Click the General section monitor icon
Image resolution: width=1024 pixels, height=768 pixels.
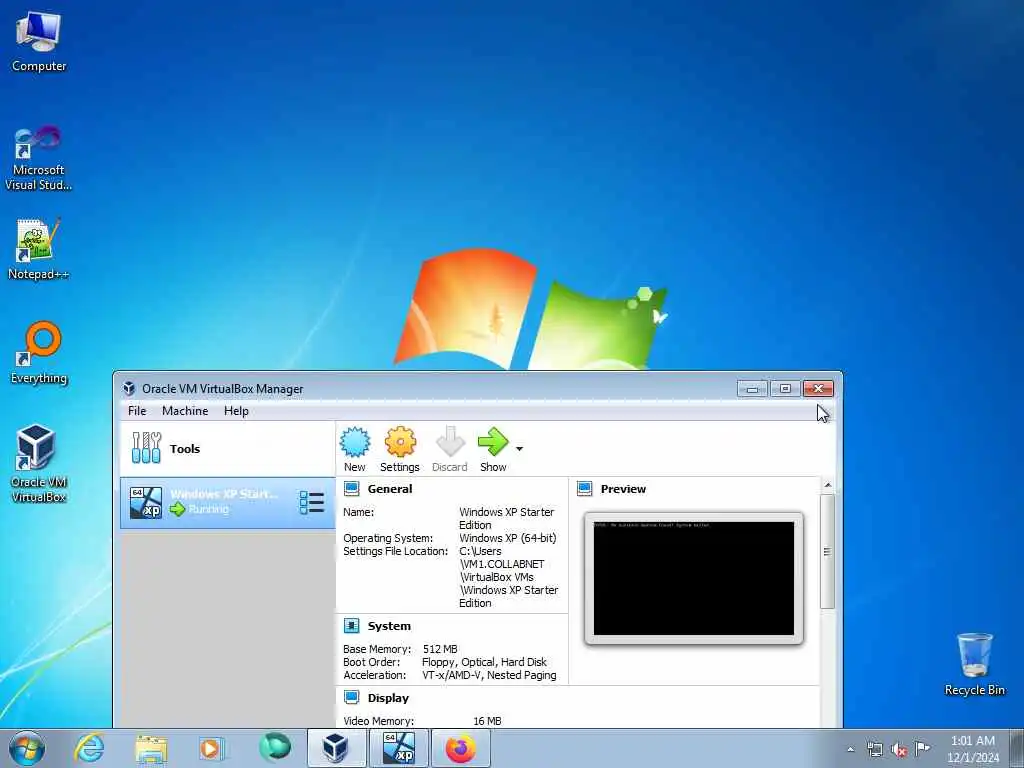(x=351, y=488)
